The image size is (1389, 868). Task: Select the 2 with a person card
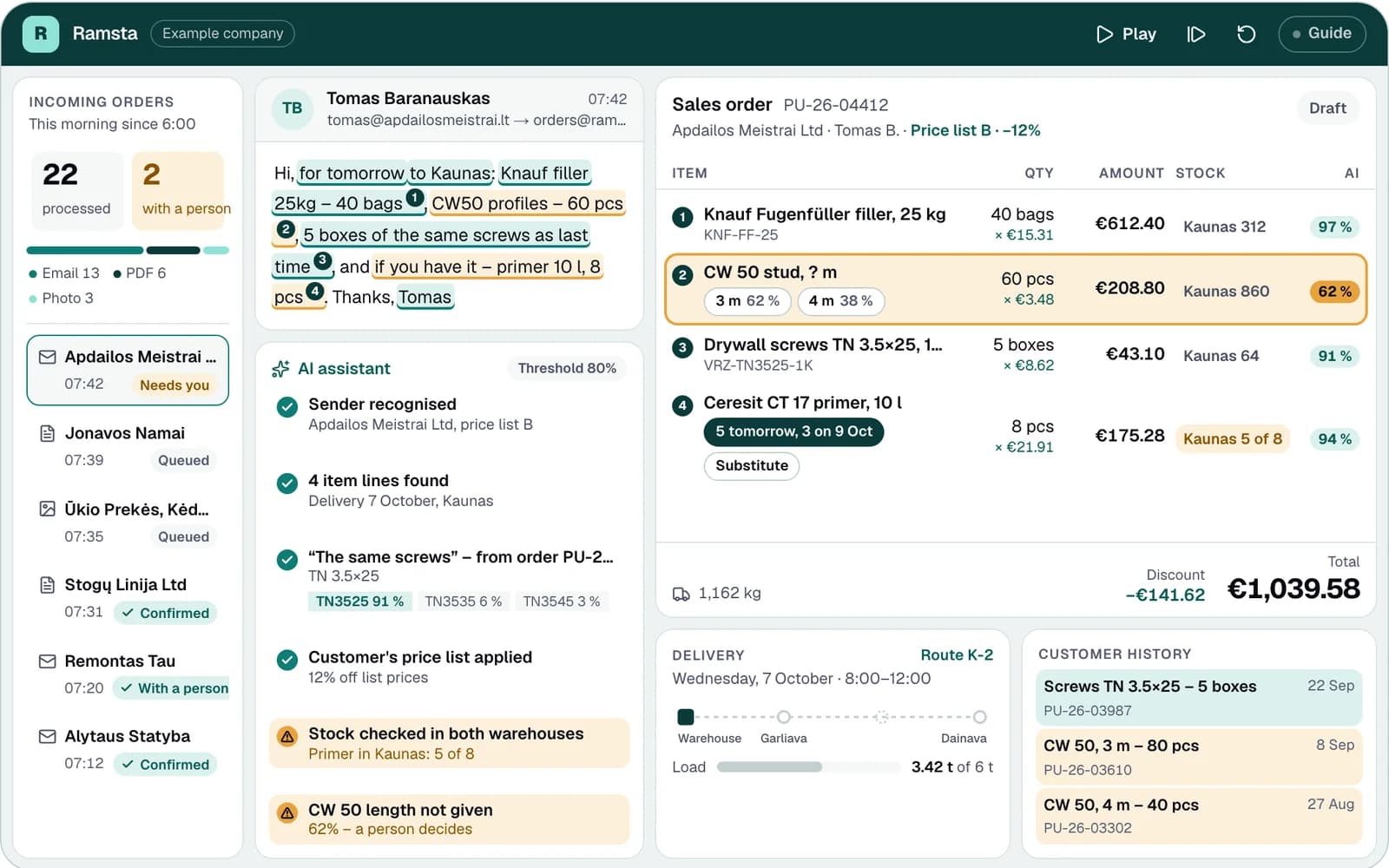pos(179,191)
